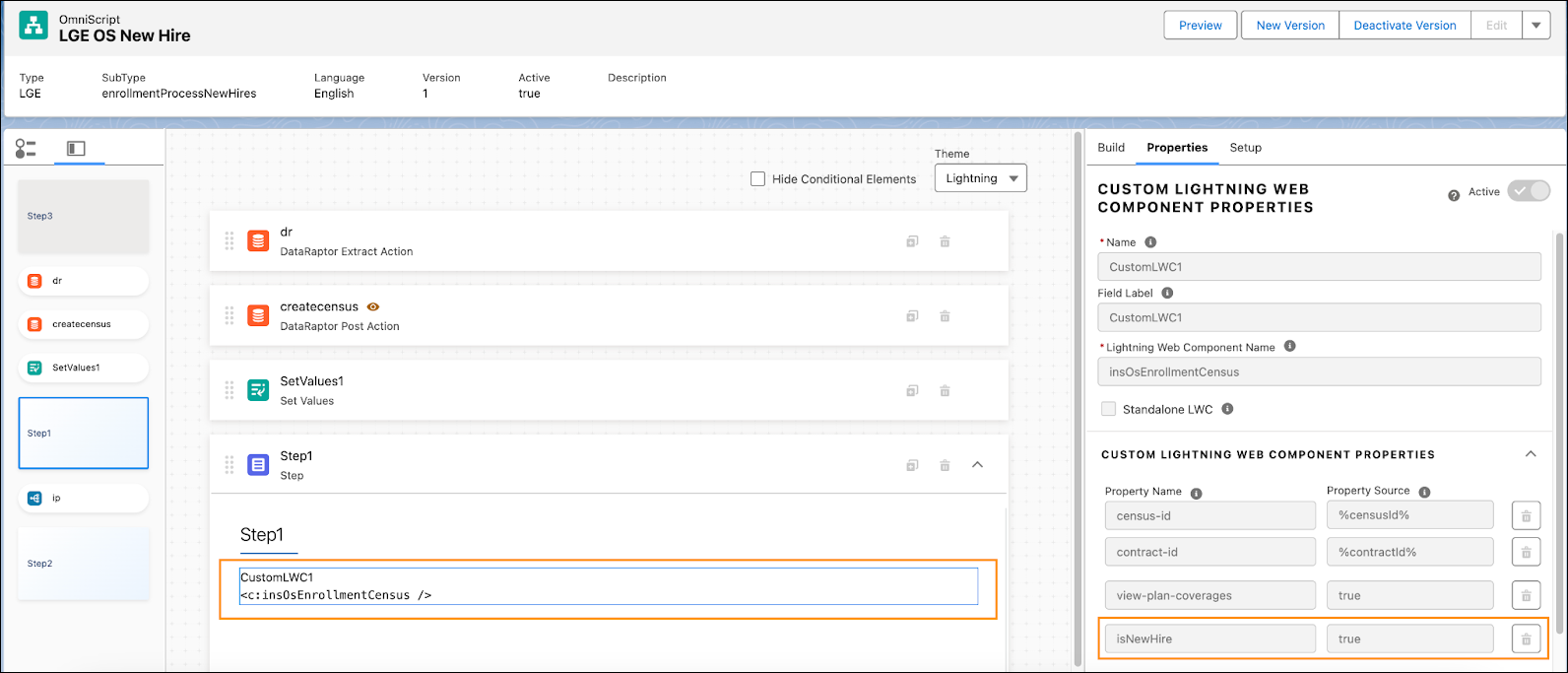
Task: Click the Step1 purple step icon
Action: coord(258,465)
